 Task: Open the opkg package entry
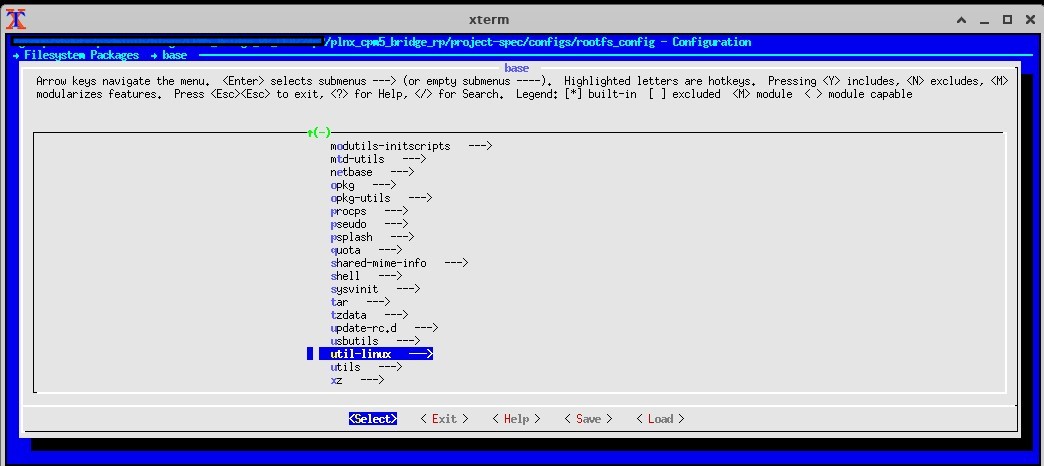pyautogui.click(x=362, y=185)
